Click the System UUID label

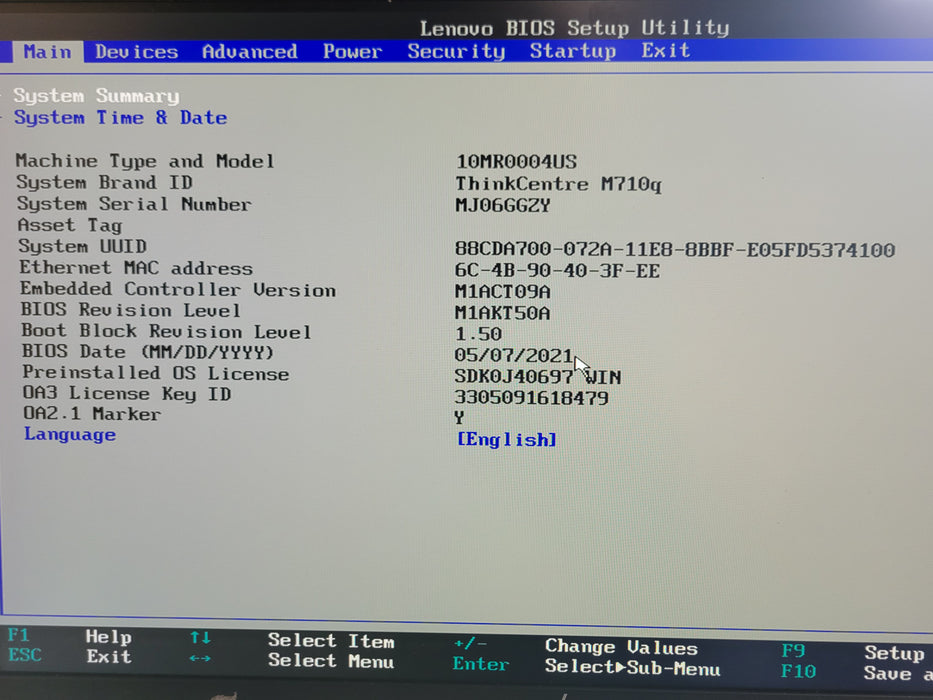82,246
